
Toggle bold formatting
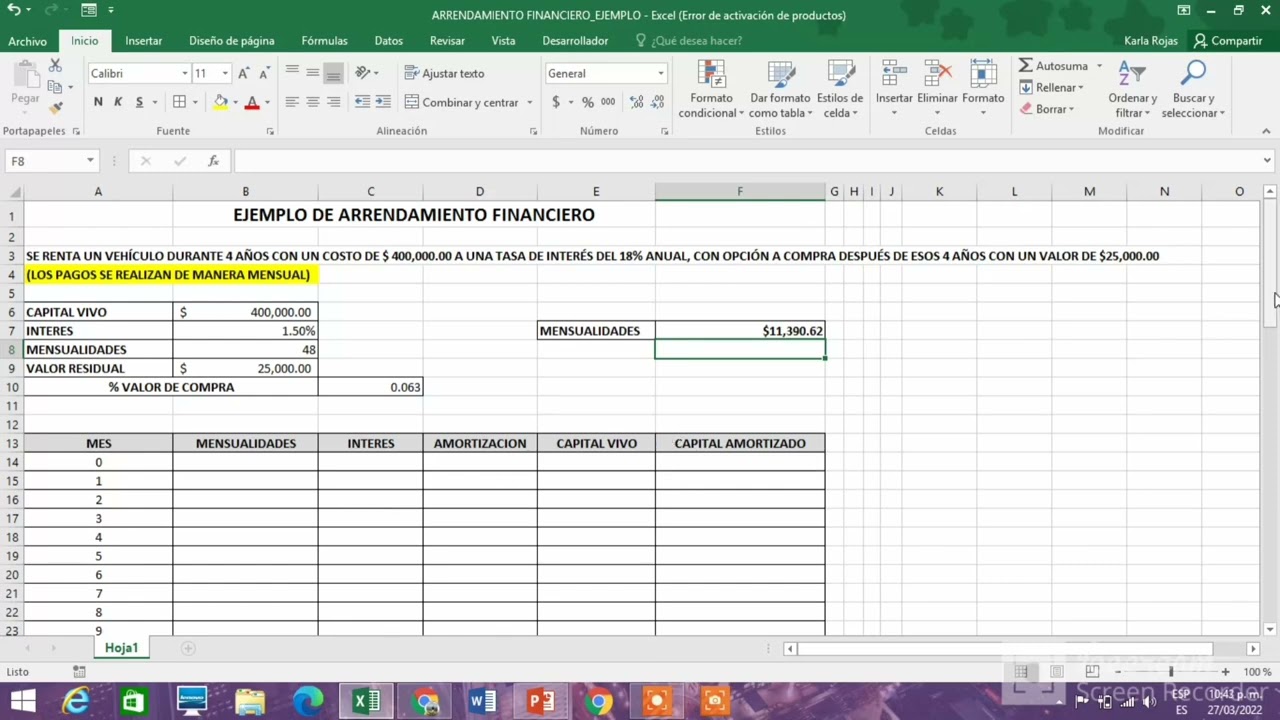pyautogui.click(x=98, y=102)
